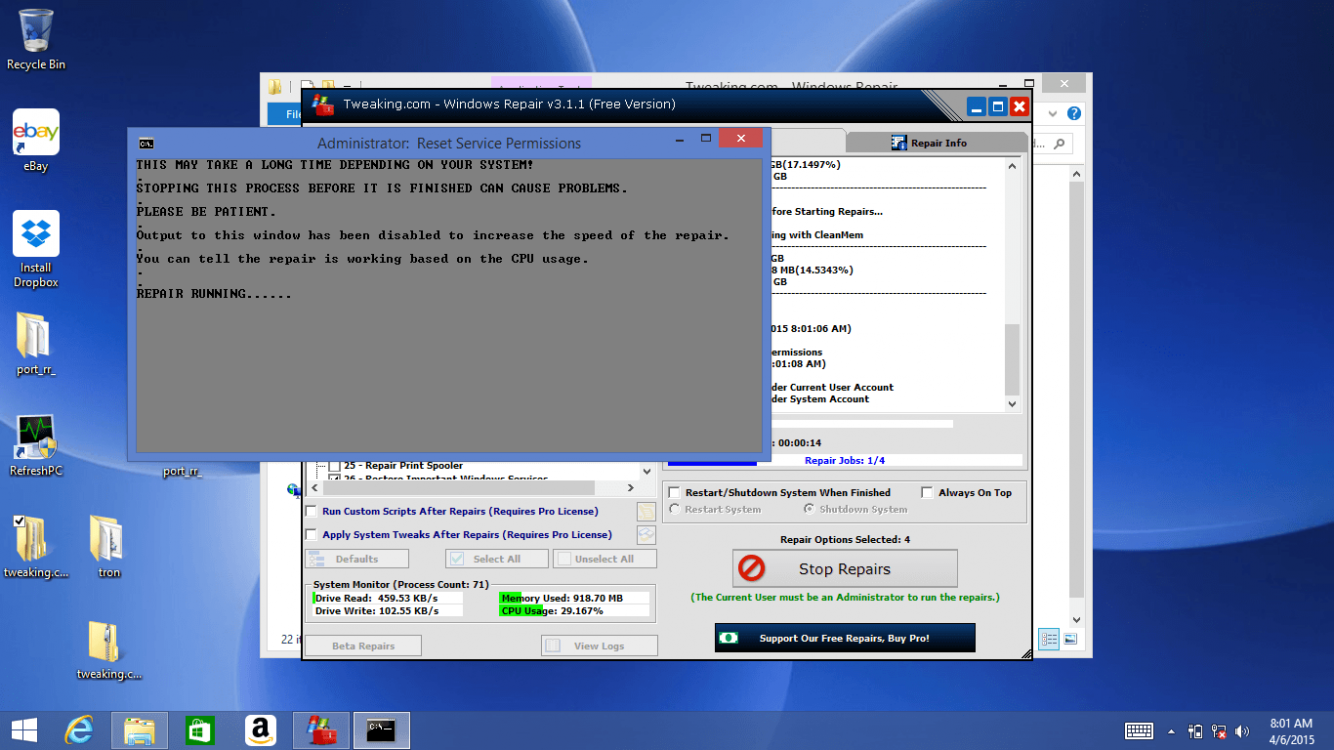
Task: Click the Memory Used monitor readout
Action: [x=575, y=598]
